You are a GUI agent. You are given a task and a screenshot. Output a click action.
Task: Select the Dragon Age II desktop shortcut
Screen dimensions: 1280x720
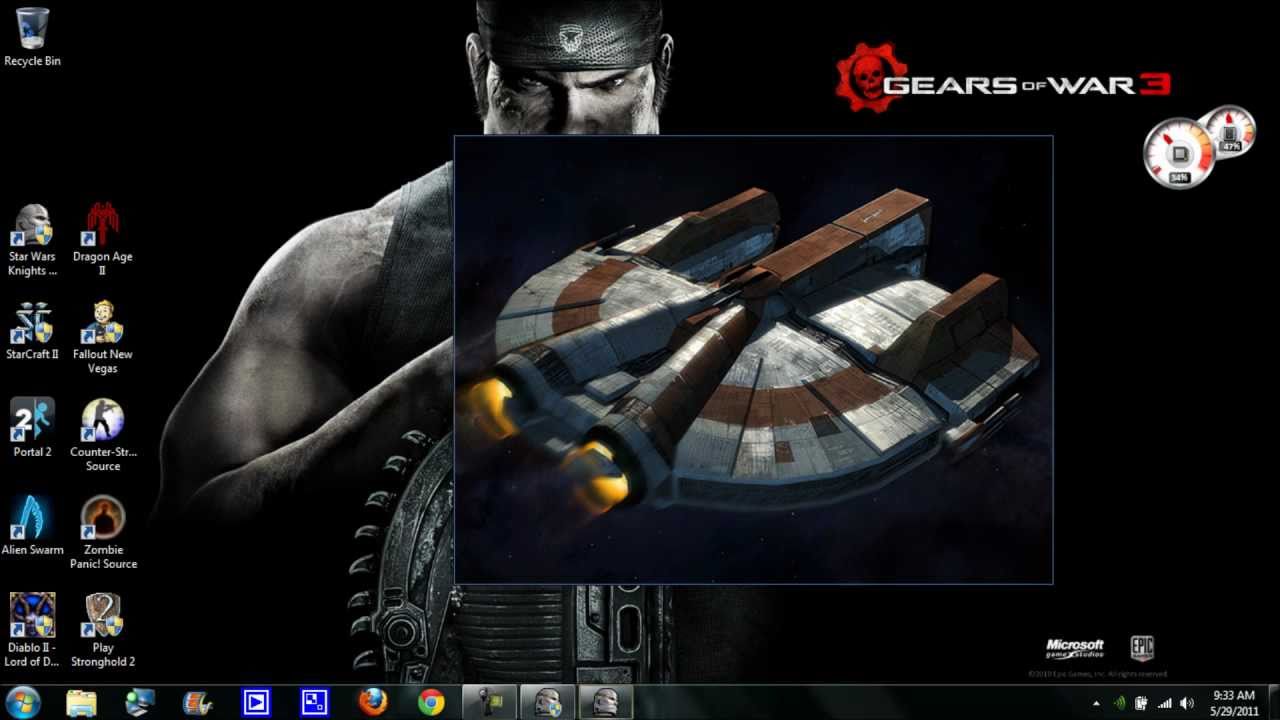point(102,240)
